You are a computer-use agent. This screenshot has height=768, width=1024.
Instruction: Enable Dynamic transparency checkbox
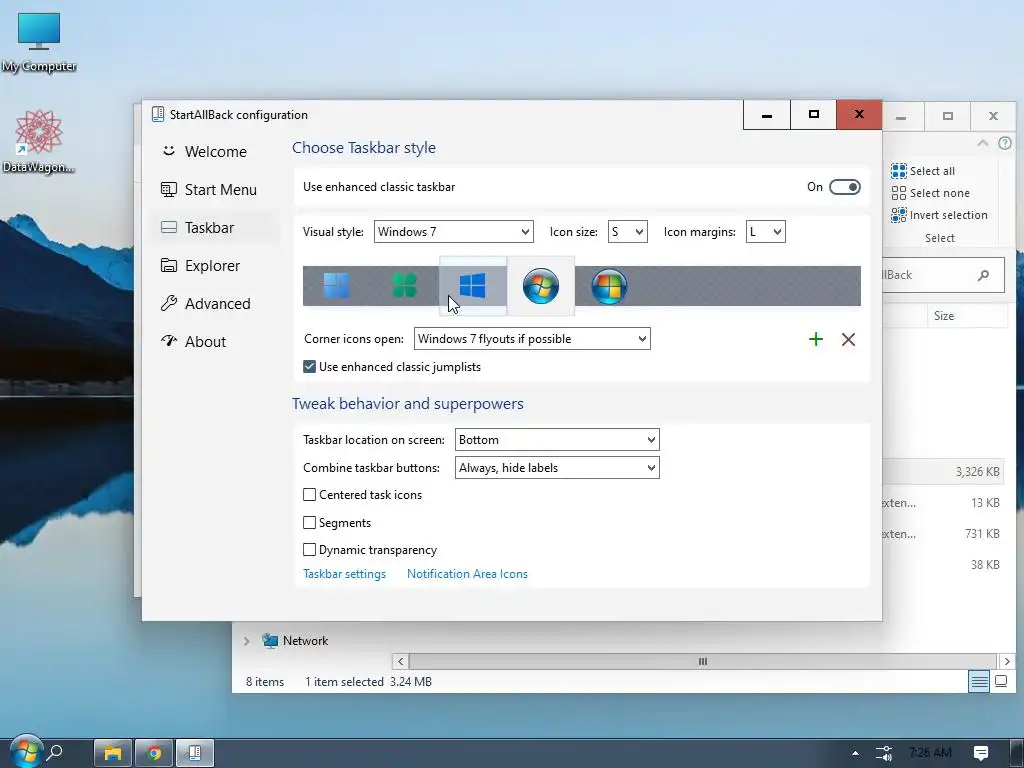(x=310, y=550)
